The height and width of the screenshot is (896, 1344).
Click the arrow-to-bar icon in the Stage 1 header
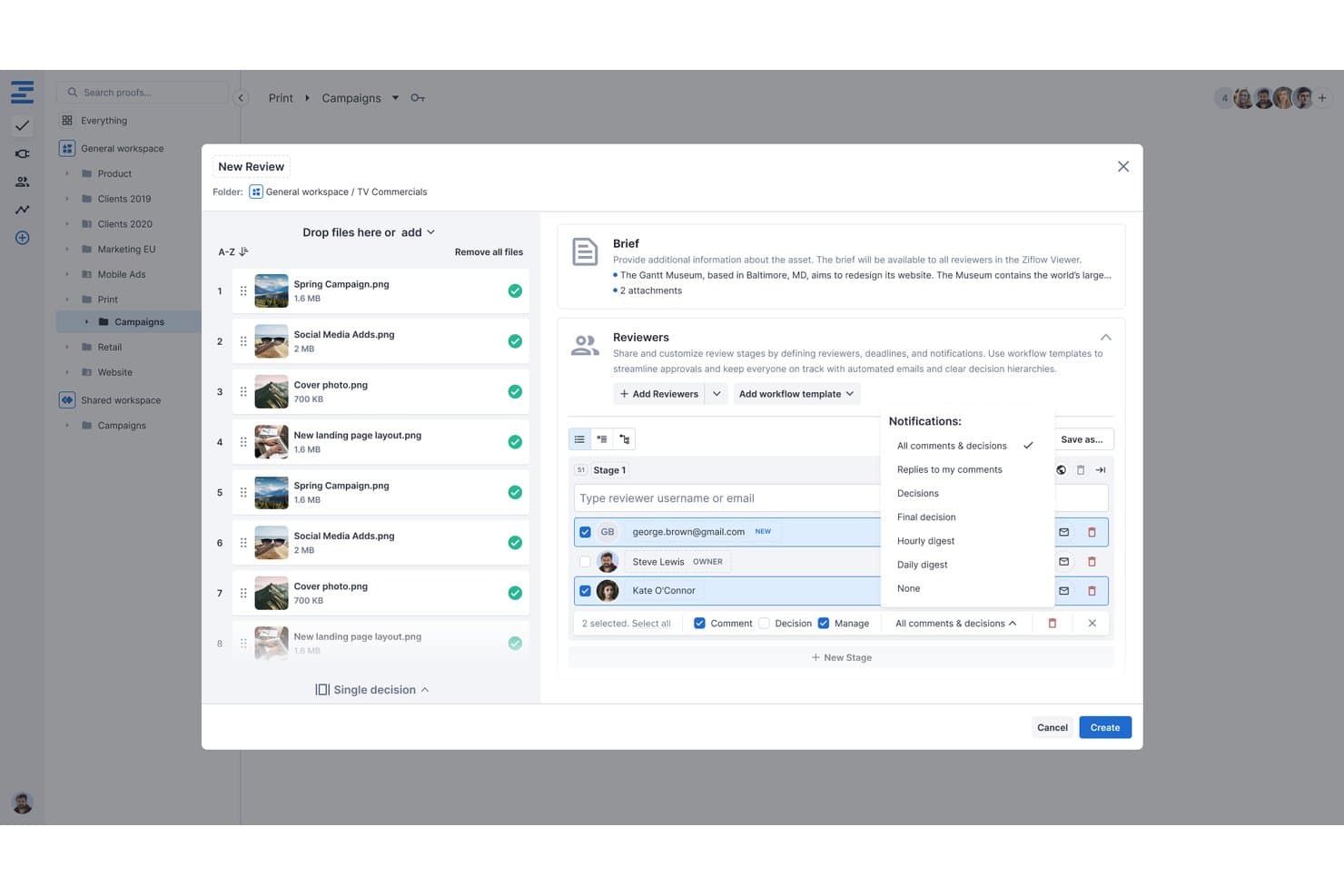[x=1101, y=470]
